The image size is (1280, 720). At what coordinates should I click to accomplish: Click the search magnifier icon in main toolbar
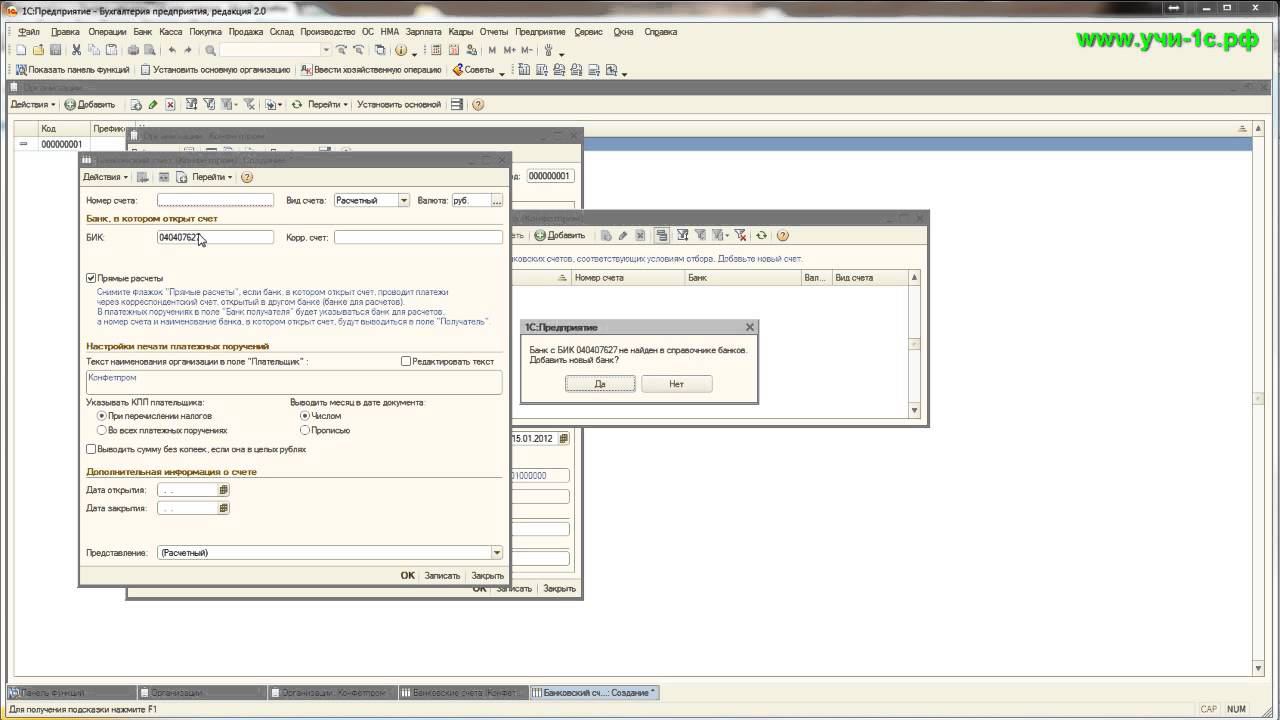tap(210, 50)
